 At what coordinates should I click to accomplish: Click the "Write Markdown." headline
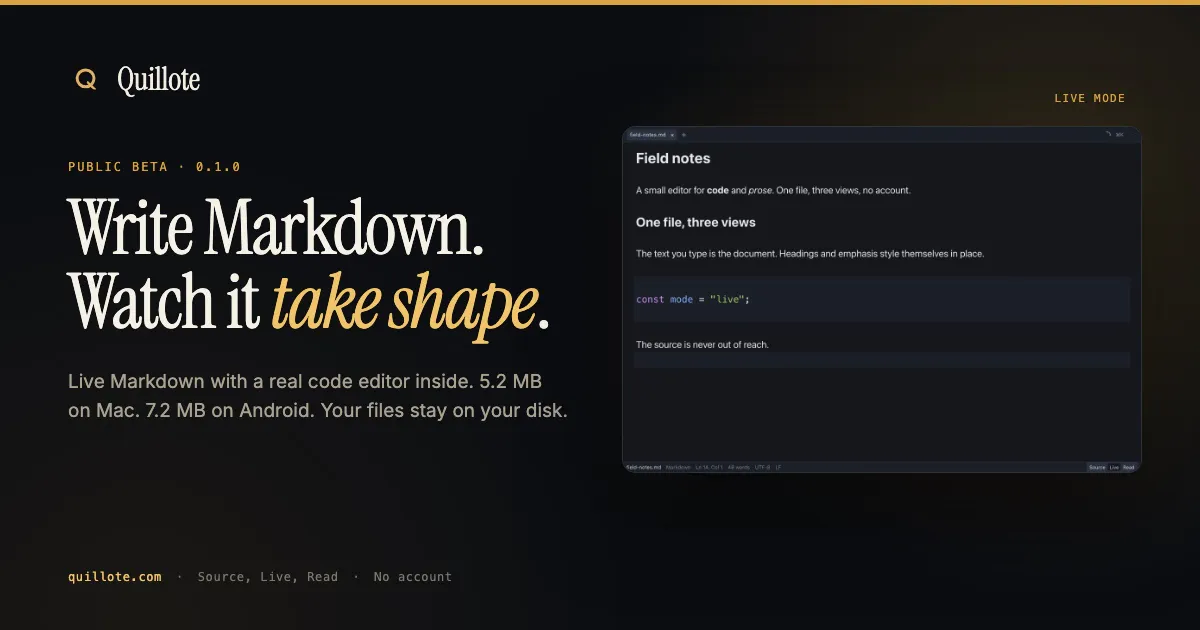click(276, 227)
